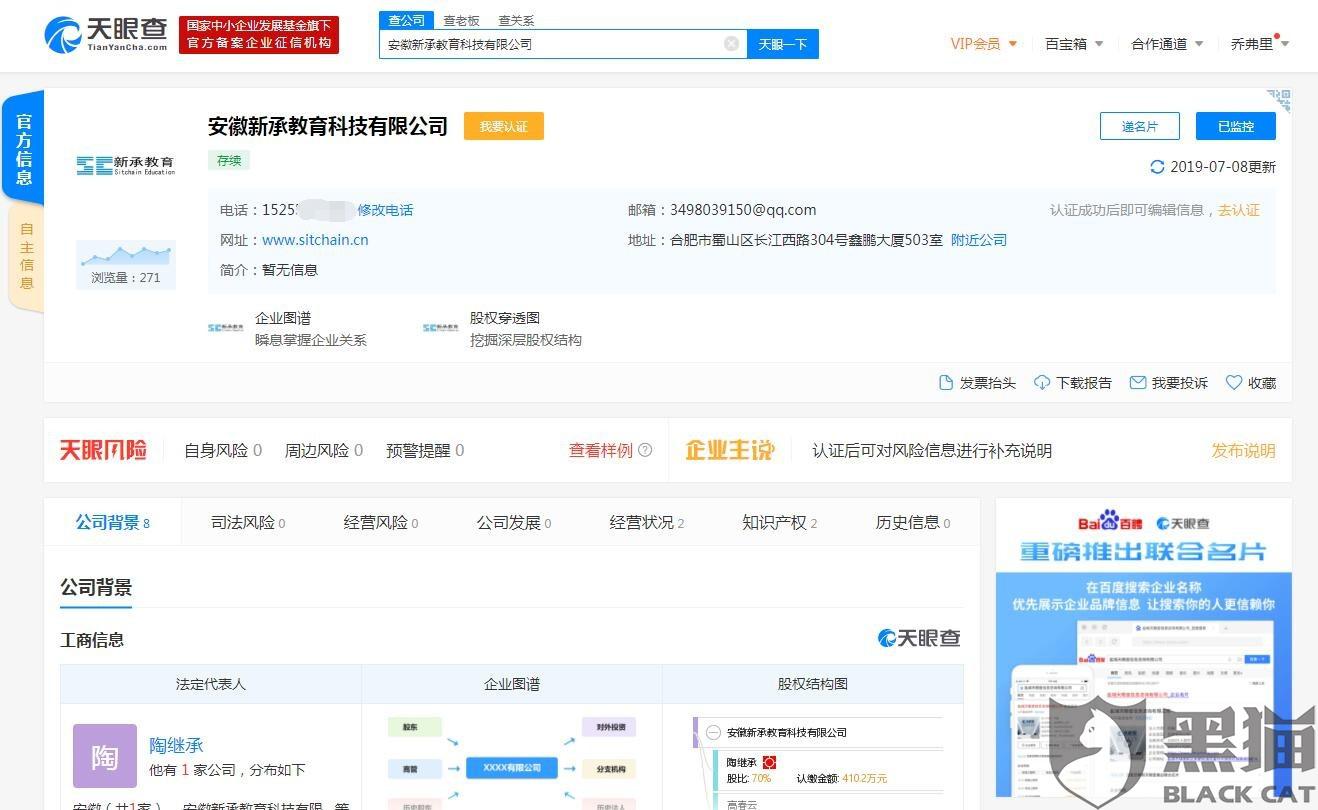Switch to the 公司背景 tab
The width and height of the screenshot is (1318, 810).
(x=112, y=522)
